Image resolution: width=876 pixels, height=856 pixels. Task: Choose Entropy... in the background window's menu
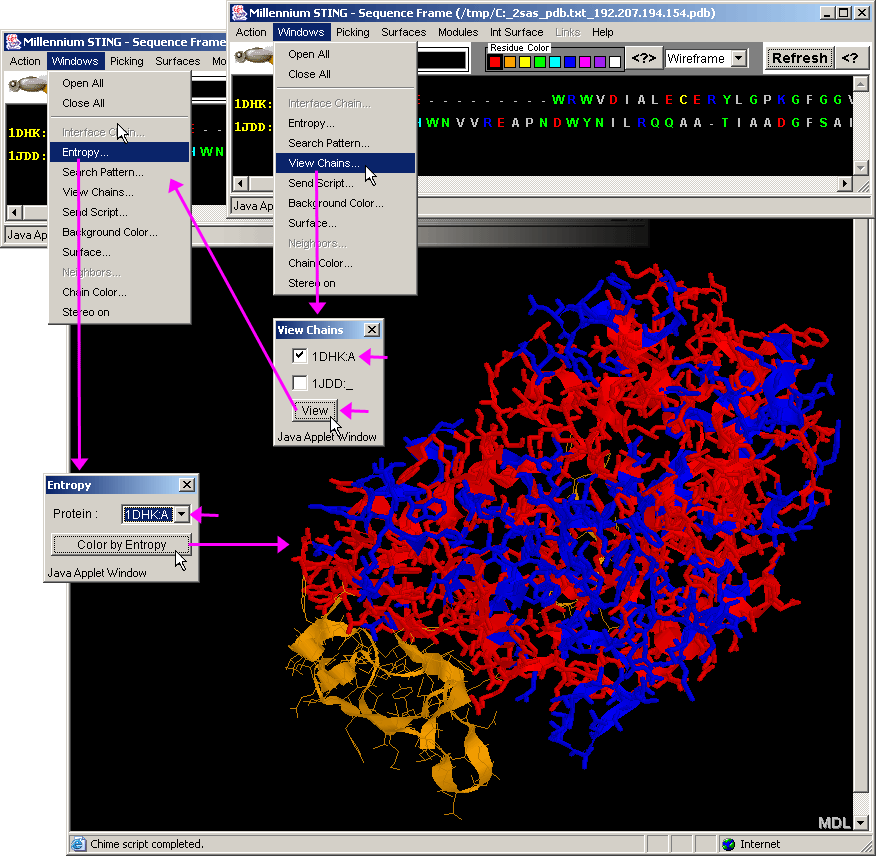120,152
